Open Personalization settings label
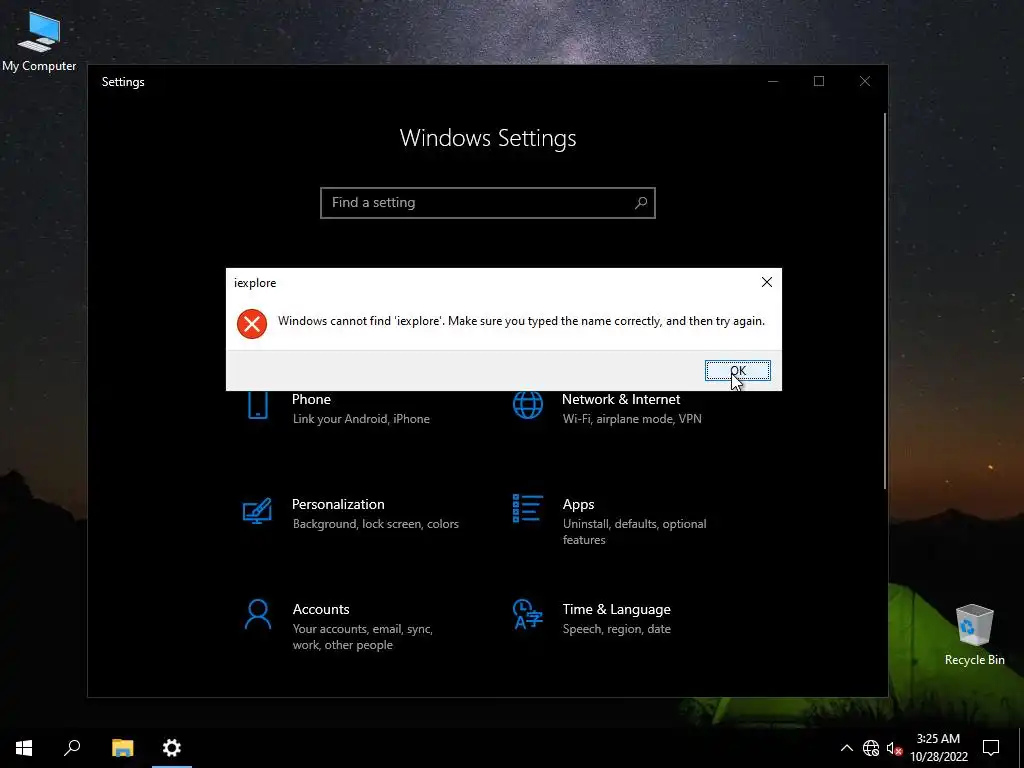 tap(338, 504)
